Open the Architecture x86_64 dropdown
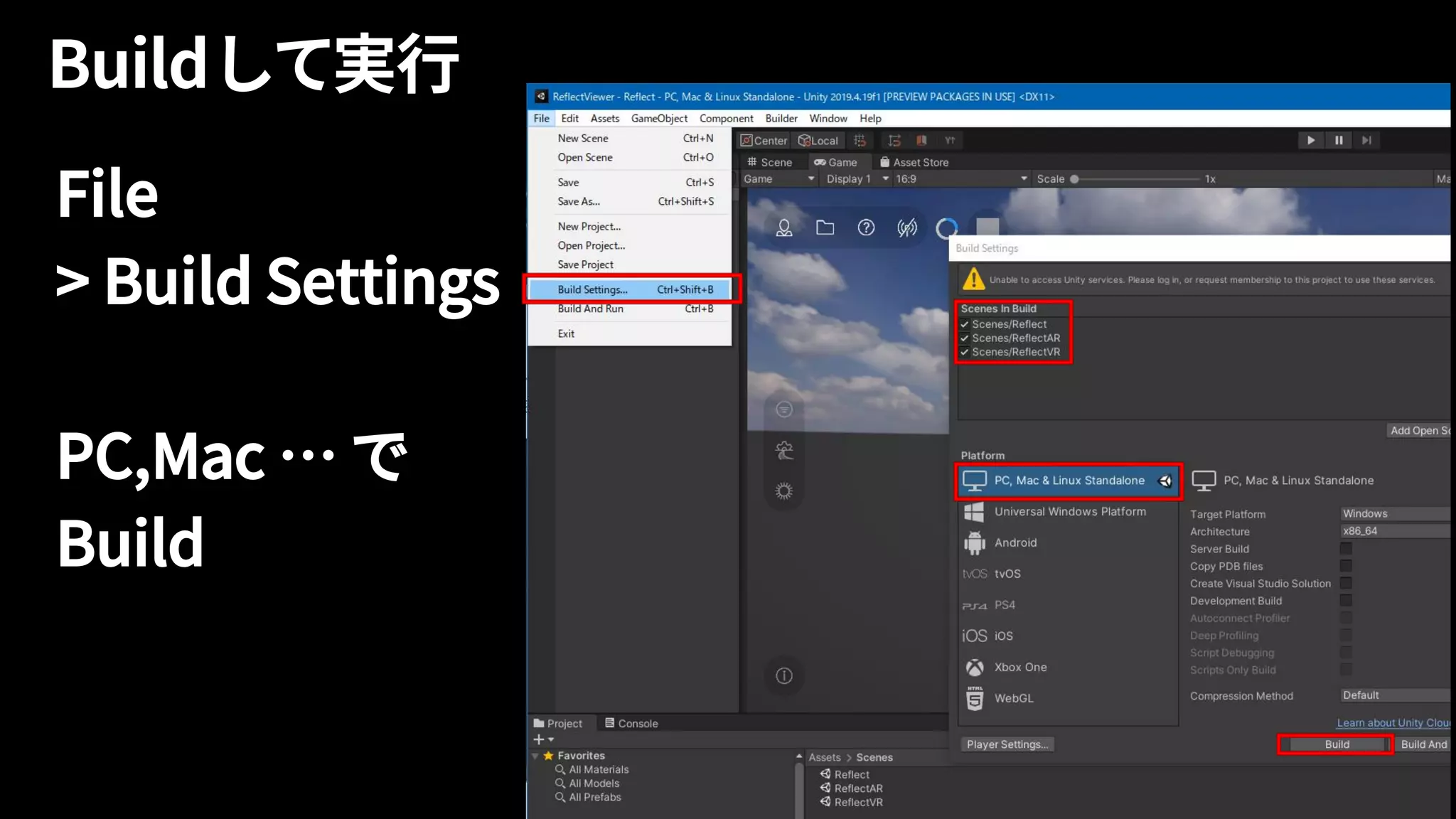 pos(1395,531)
